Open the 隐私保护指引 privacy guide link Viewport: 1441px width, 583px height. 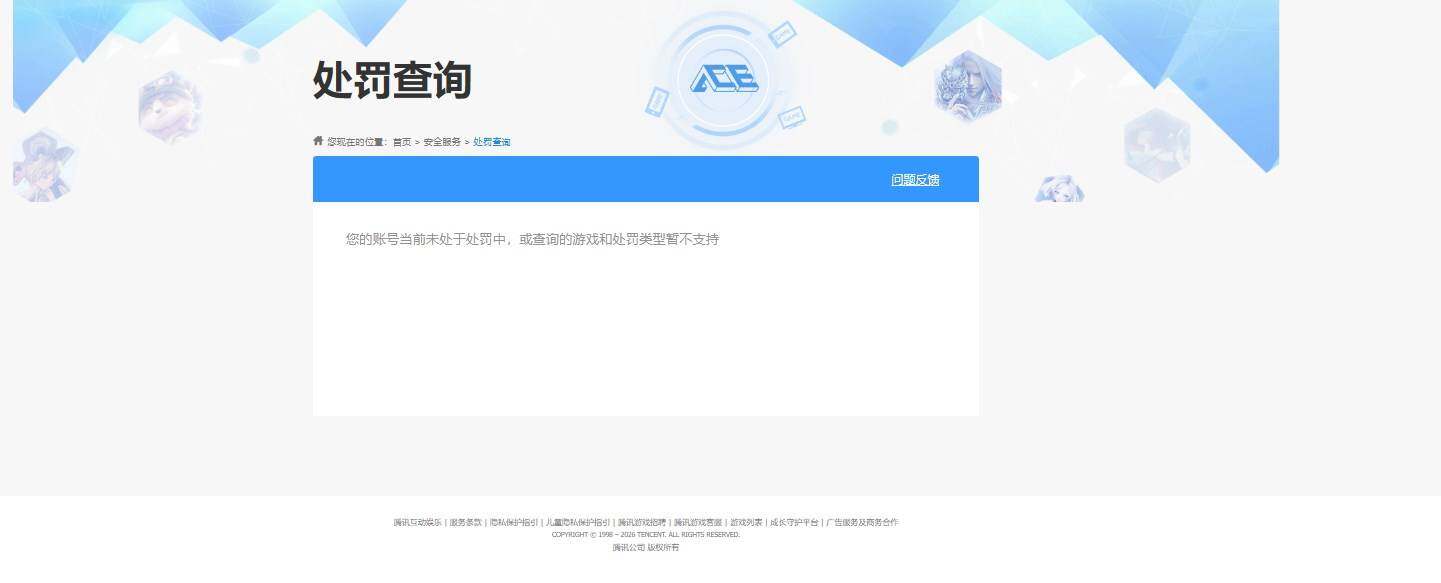tap(516, 521)
